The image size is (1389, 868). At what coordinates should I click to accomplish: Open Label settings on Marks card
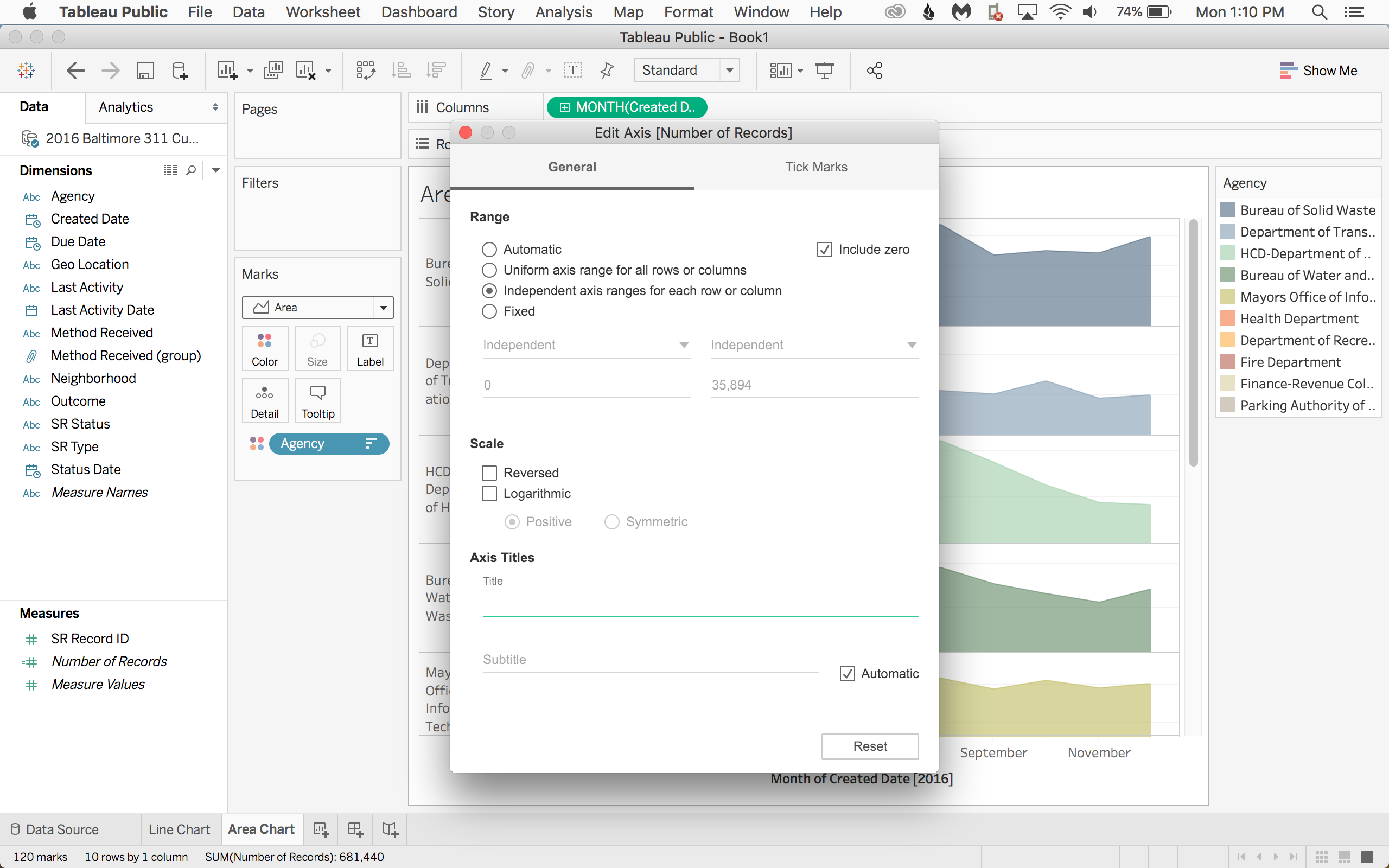point(370,348)
